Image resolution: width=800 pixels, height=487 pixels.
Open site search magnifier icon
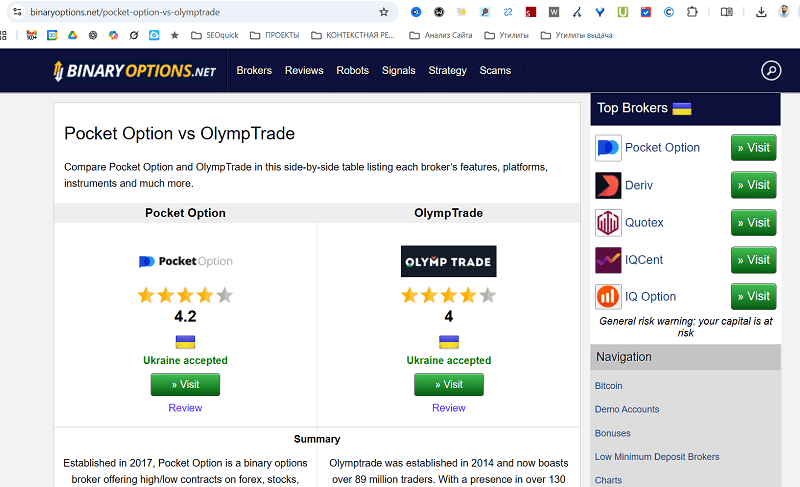point(771,70)
